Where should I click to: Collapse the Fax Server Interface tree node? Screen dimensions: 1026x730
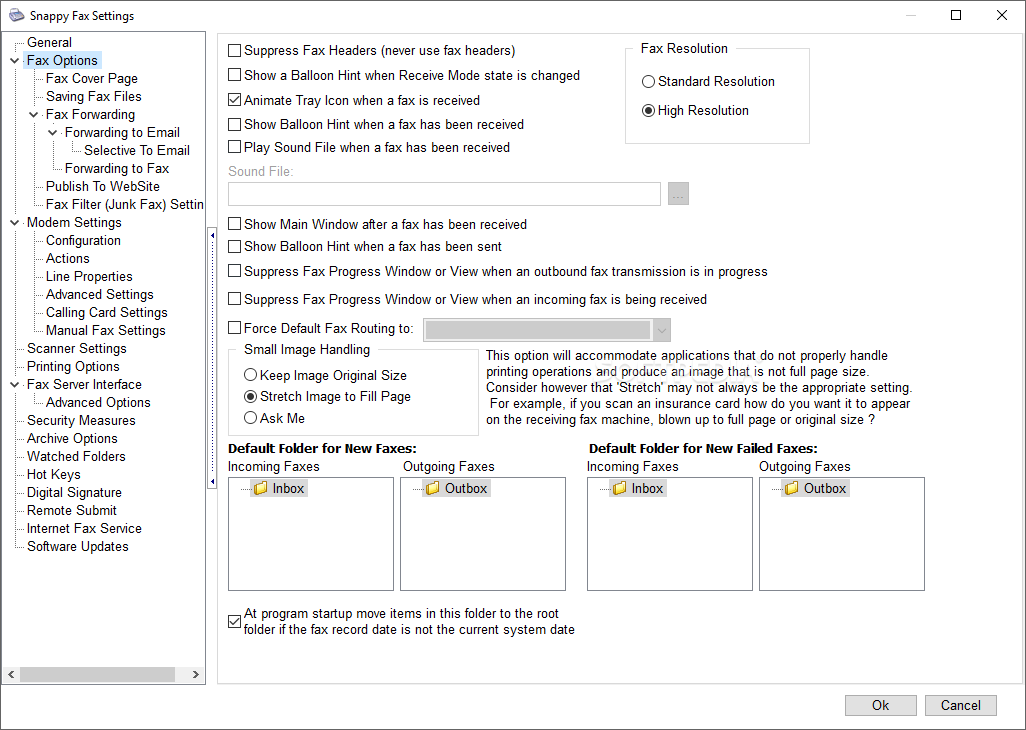[14, 385]
